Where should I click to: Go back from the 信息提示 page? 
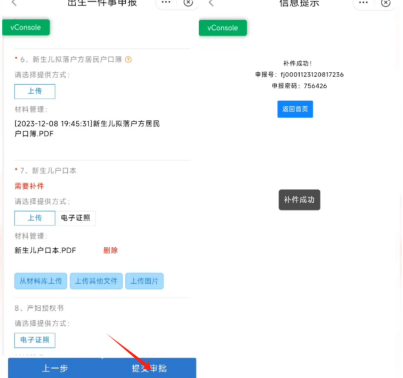[x=211, y=3]
